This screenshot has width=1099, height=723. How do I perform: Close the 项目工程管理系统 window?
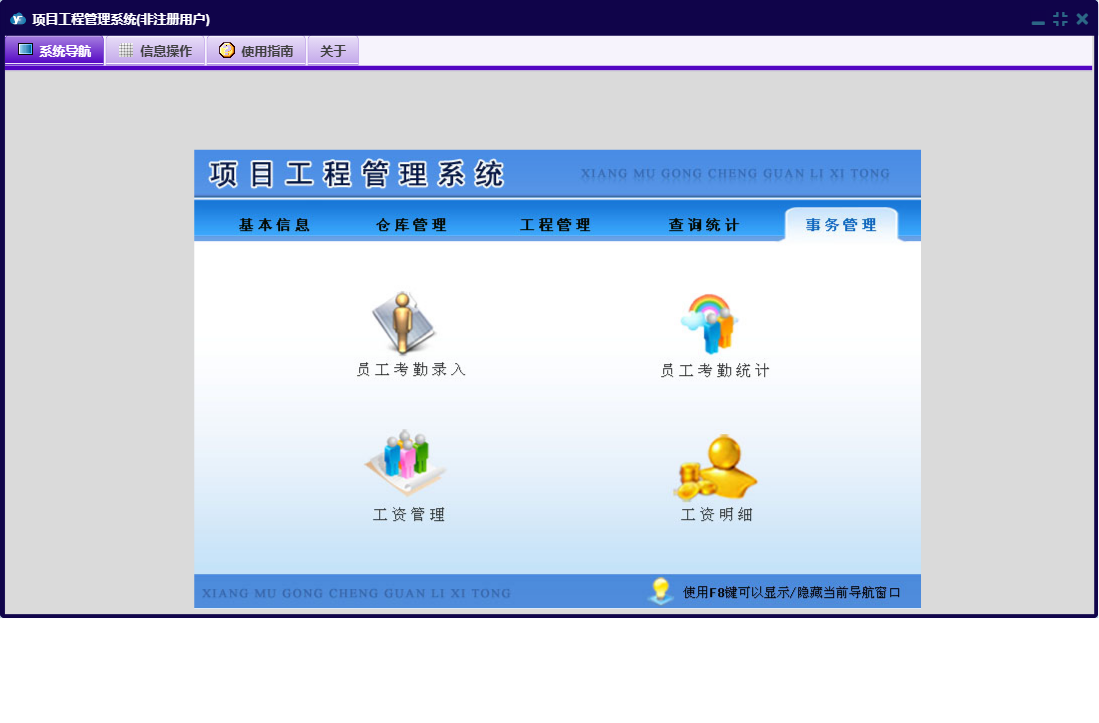click(1082, 19)
